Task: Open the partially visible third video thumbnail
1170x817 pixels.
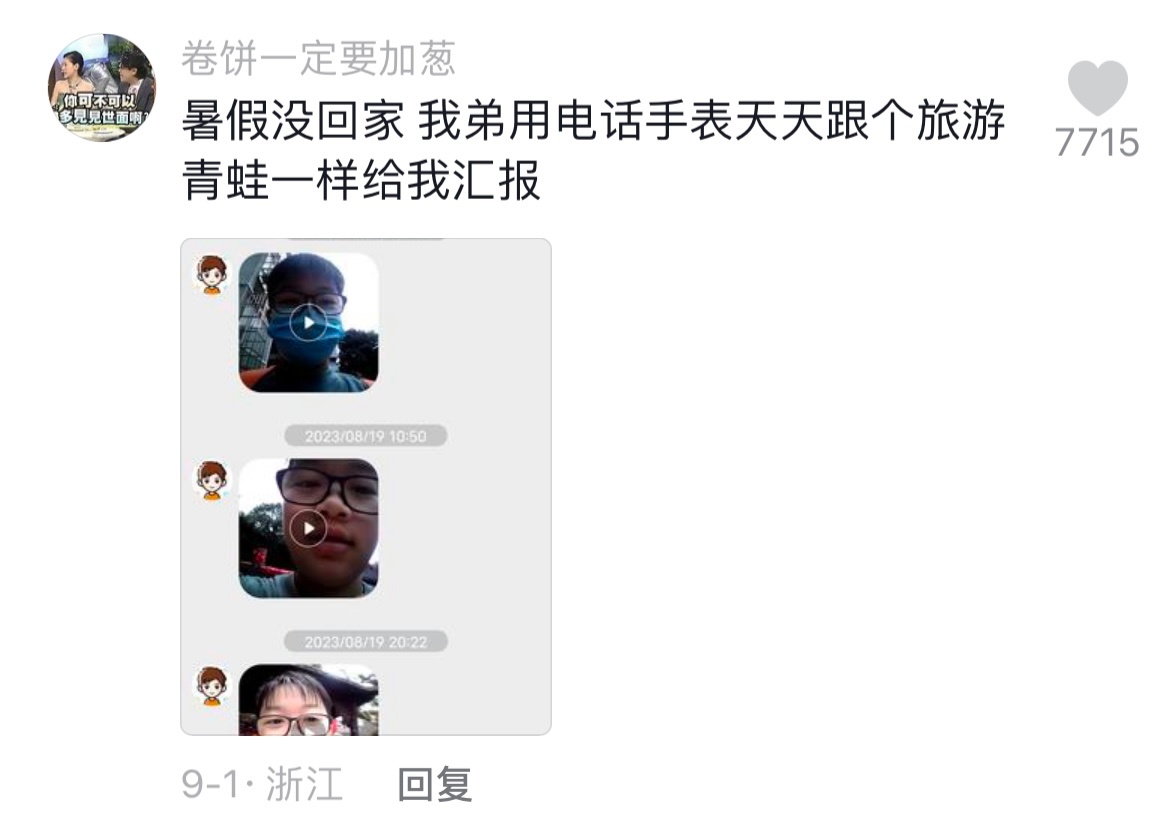Action: (x=308, y=700)
